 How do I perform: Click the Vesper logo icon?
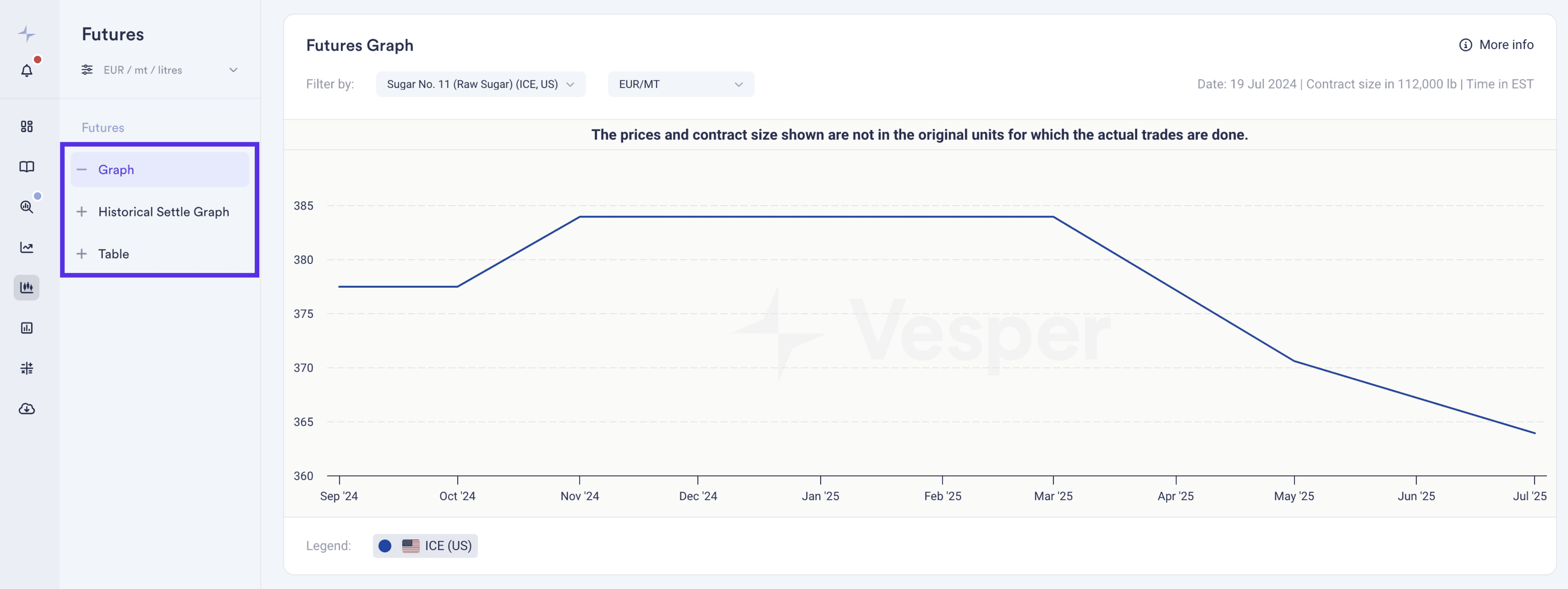(x=27, y=33)
